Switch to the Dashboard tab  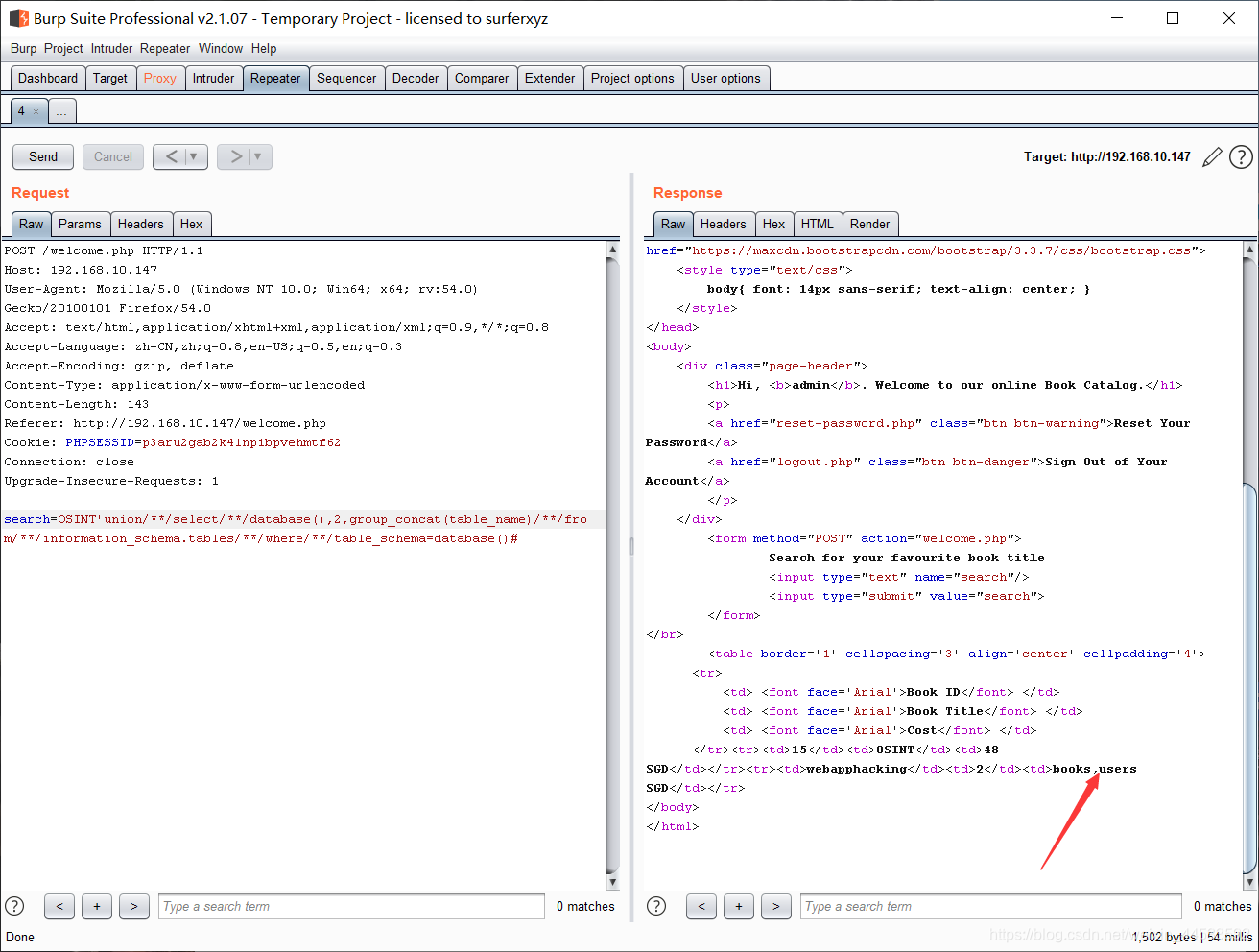click(48, 79)
